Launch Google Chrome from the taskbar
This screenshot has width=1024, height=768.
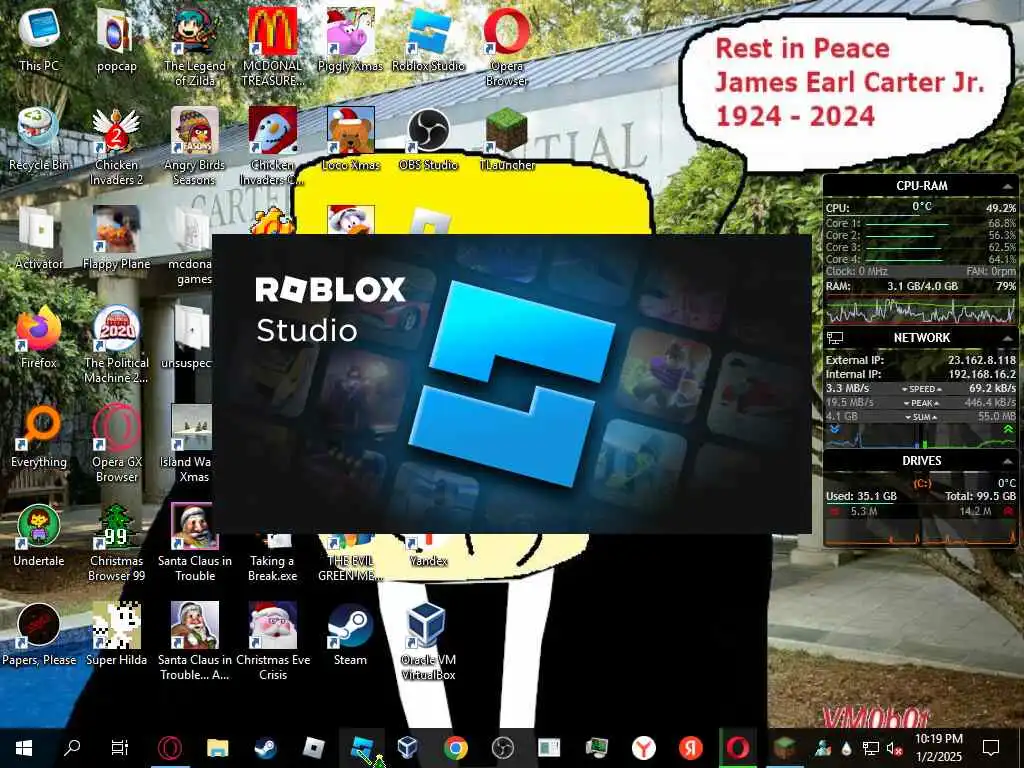click(455, 748)
